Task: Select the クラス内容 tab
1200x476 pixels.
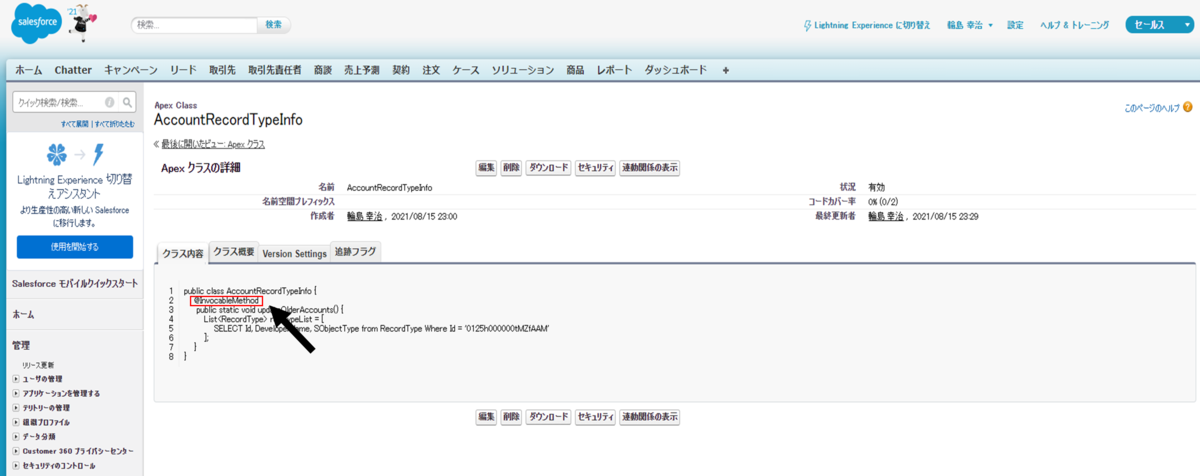Action: (183, 254)
